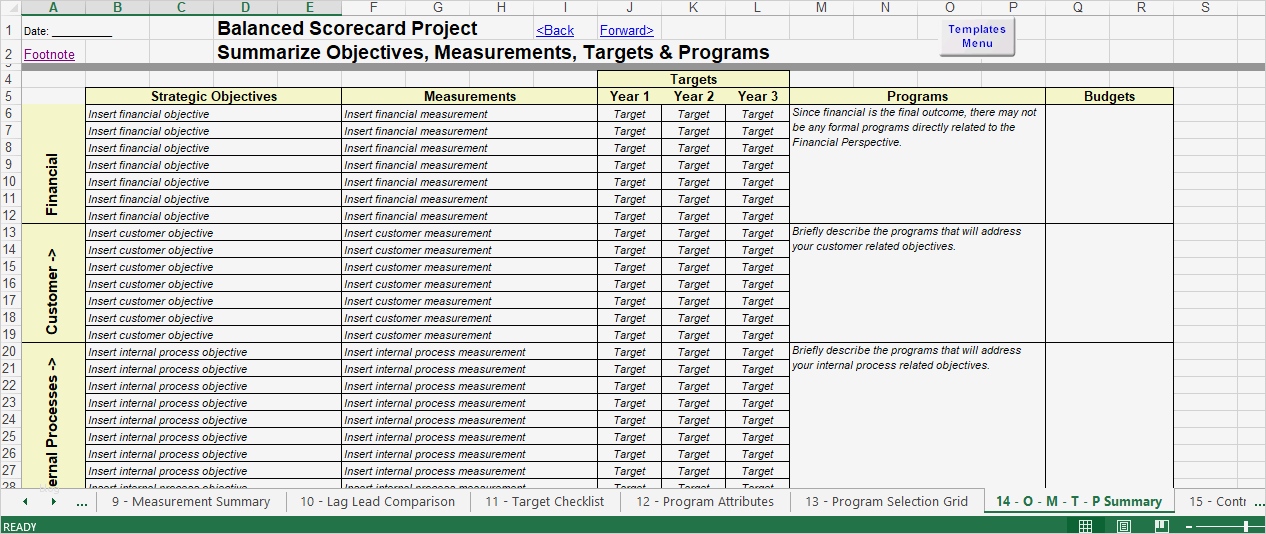Click previous sheet navigation arrow

(x=25, y=501)
